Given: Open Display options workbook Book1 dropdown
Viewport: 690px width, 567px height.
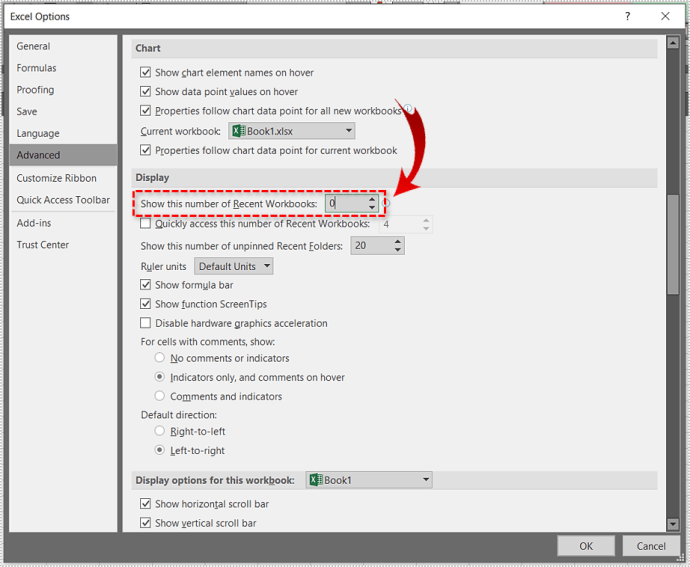Looking at the screenshot, I should [x=426, y=480].
